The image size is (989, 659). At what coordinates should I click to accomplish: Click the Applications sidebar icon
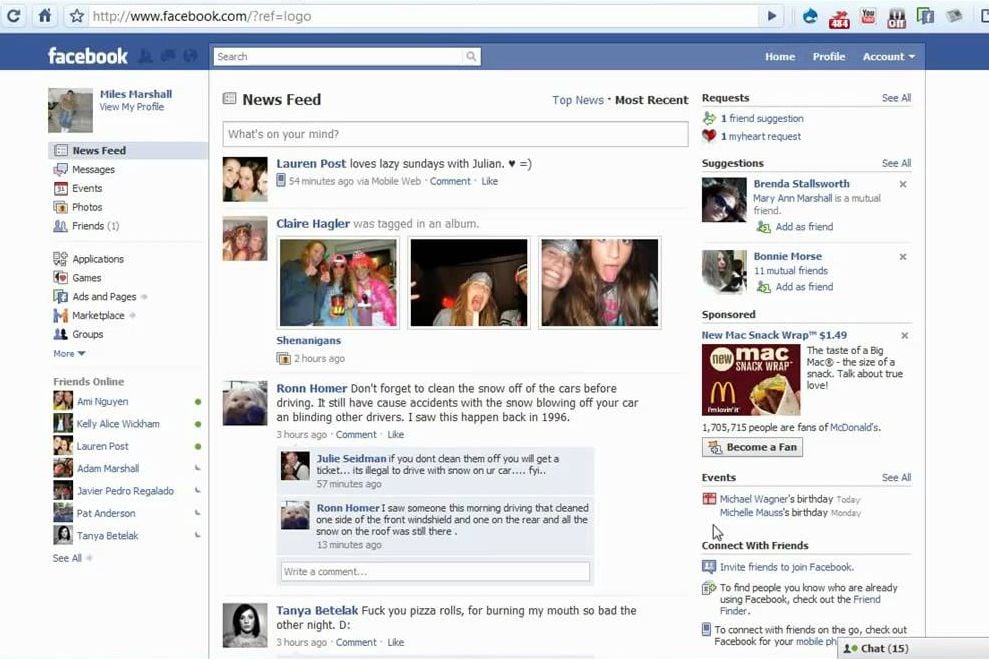coord(61,259)
